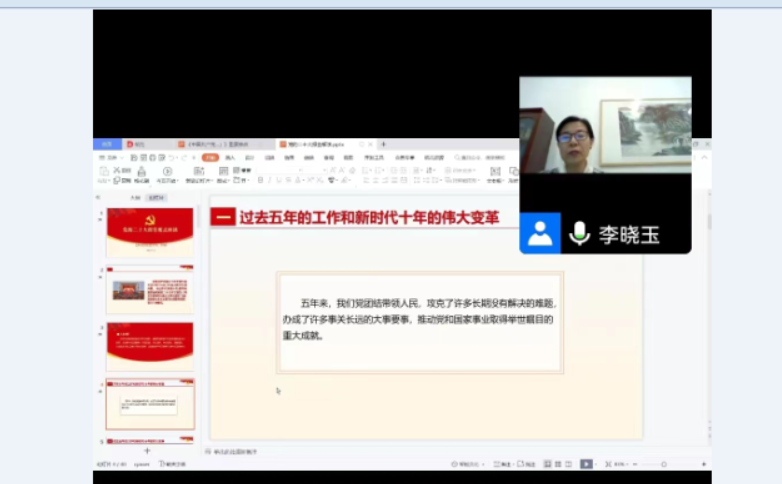This screenshot has height=484, width=782.
Task: Select the 开始 Home ribbon tab
Action: pyautogui.click(x=209, y=157)
